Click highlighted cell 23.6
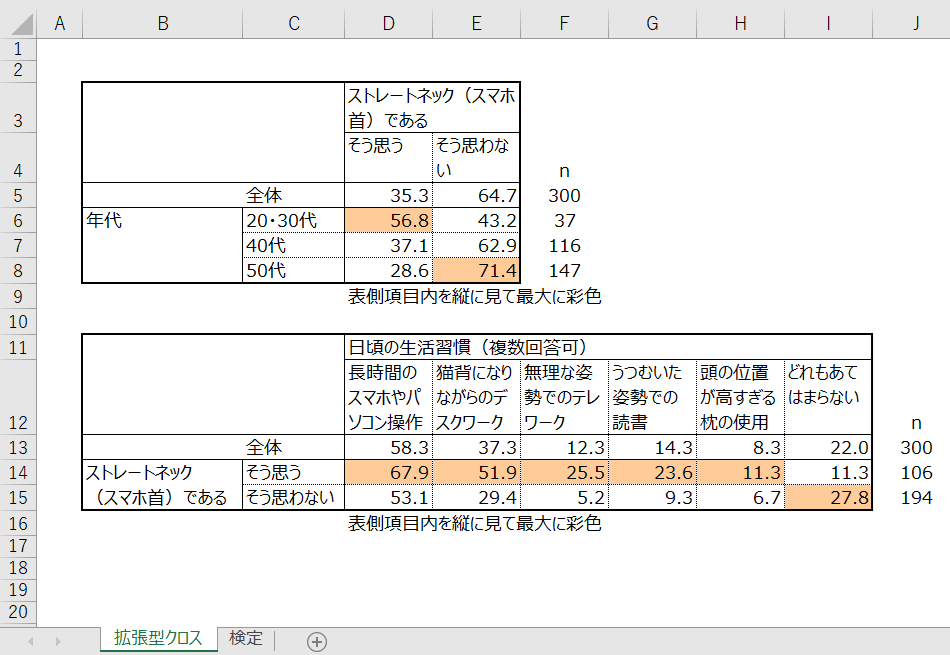The height and width of the screenshot is (655, 950). [653, 473]
